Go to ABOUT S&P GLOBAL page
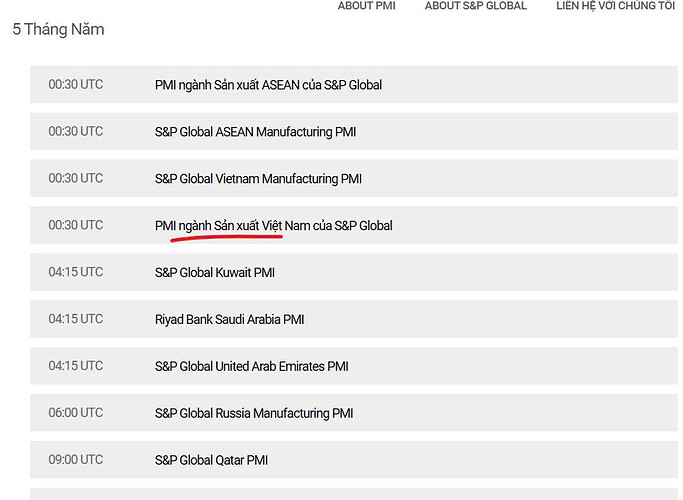Screen dimensions: 683x500 click(475, 6)
